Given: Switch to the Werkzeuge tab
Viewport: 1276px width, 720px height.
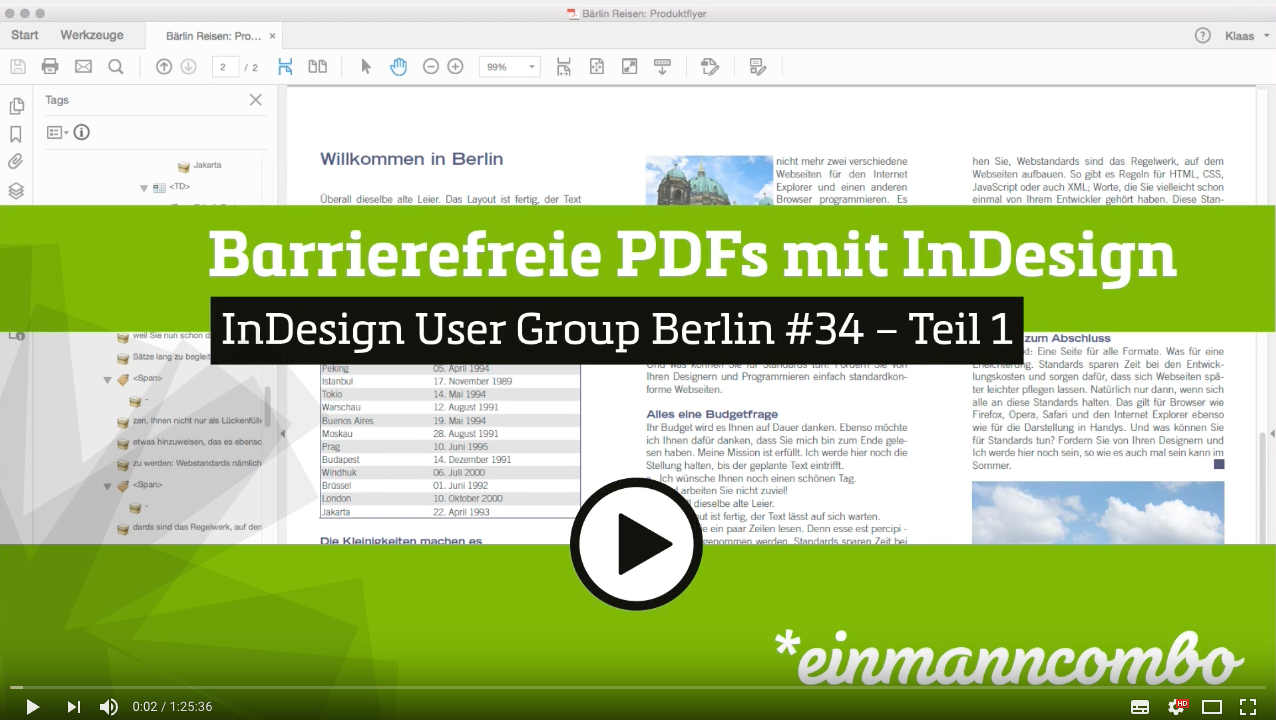Looking at the screenshot, I should tap(92, 35).
